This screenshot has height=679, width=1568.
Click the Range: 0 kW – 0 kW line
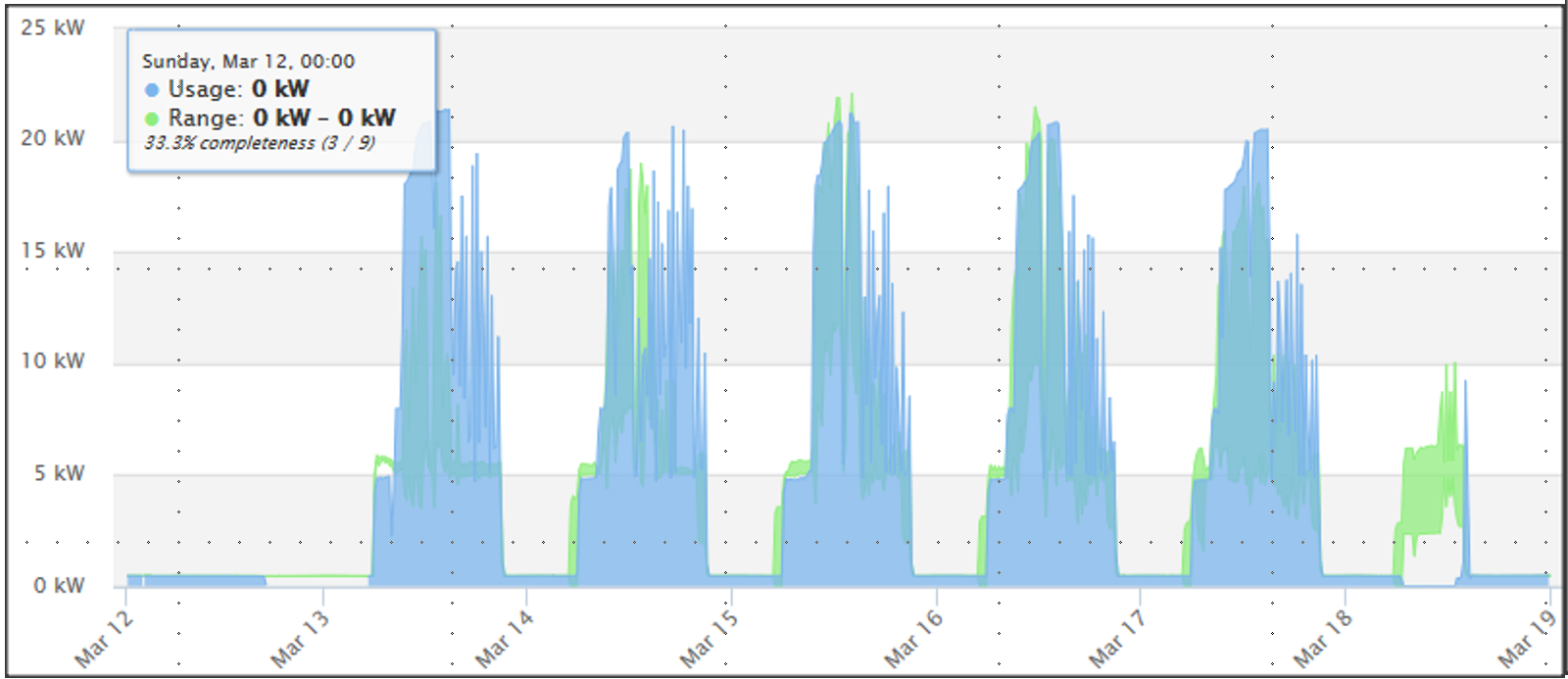coord(281,119)
